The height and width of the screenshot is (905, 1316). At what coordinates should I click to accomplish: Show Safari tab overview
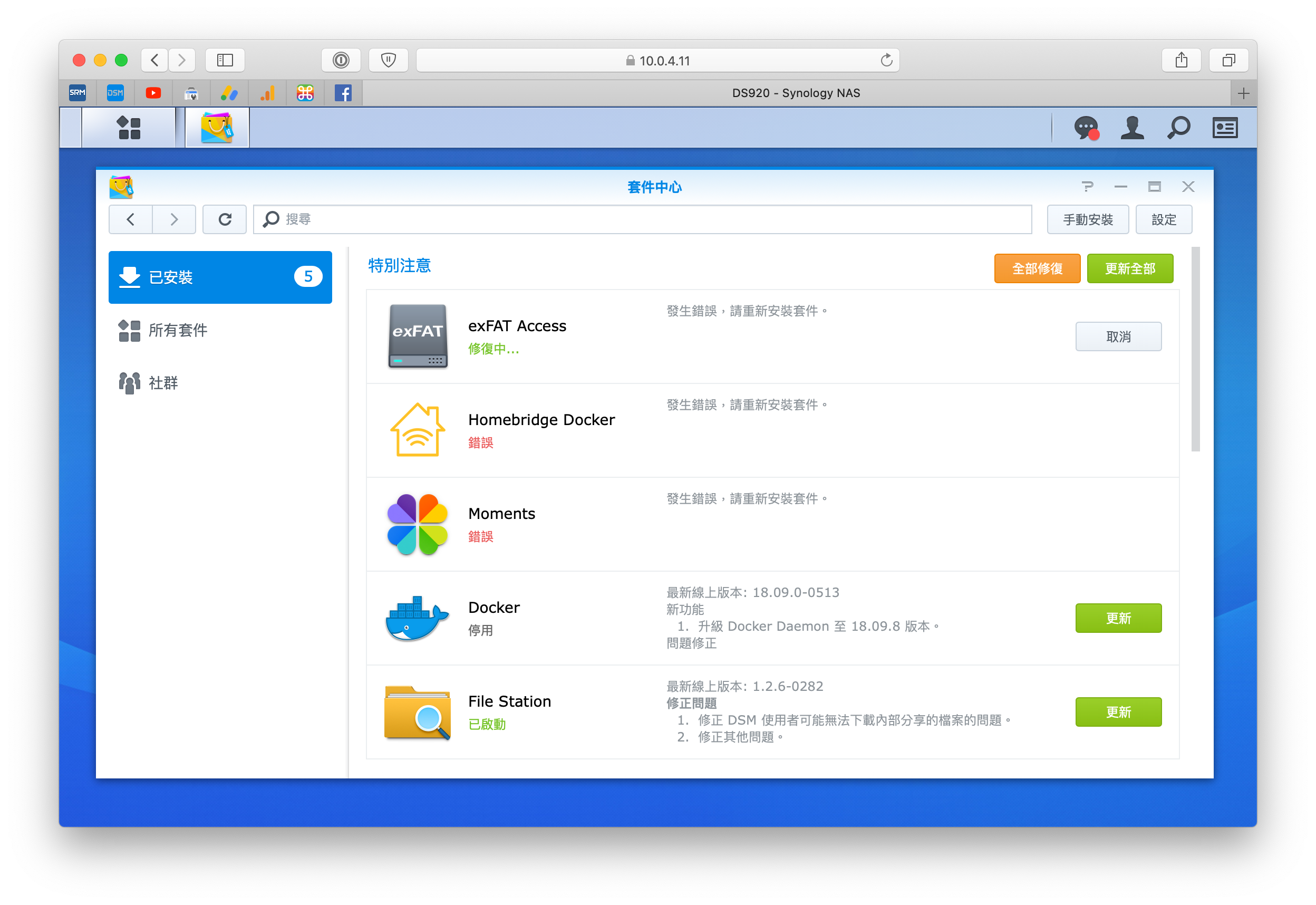(1228, 60)
